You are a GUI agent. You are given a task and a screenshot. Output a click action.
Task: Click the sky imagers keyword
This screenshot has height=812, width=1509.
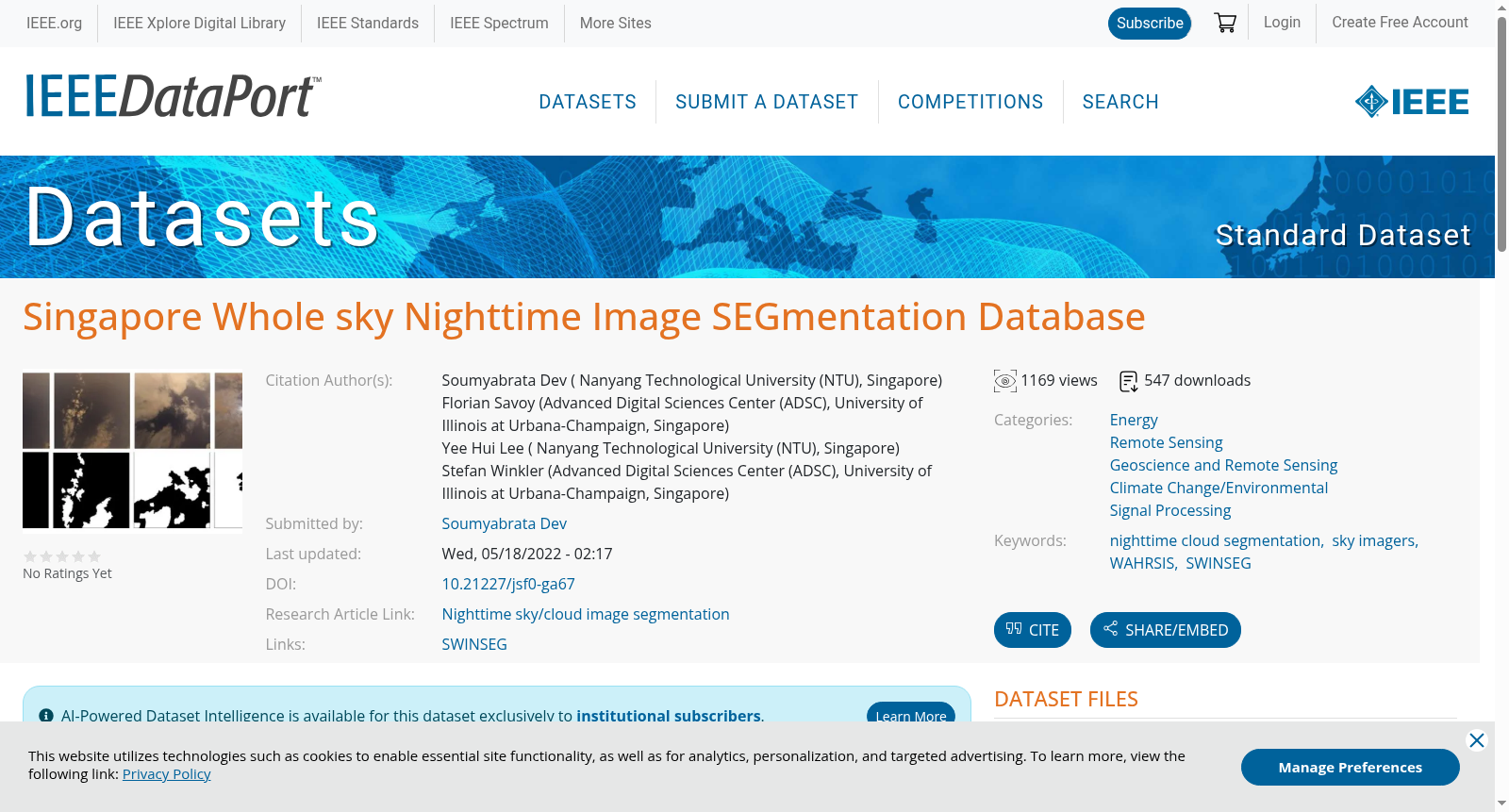[1373, 540]
